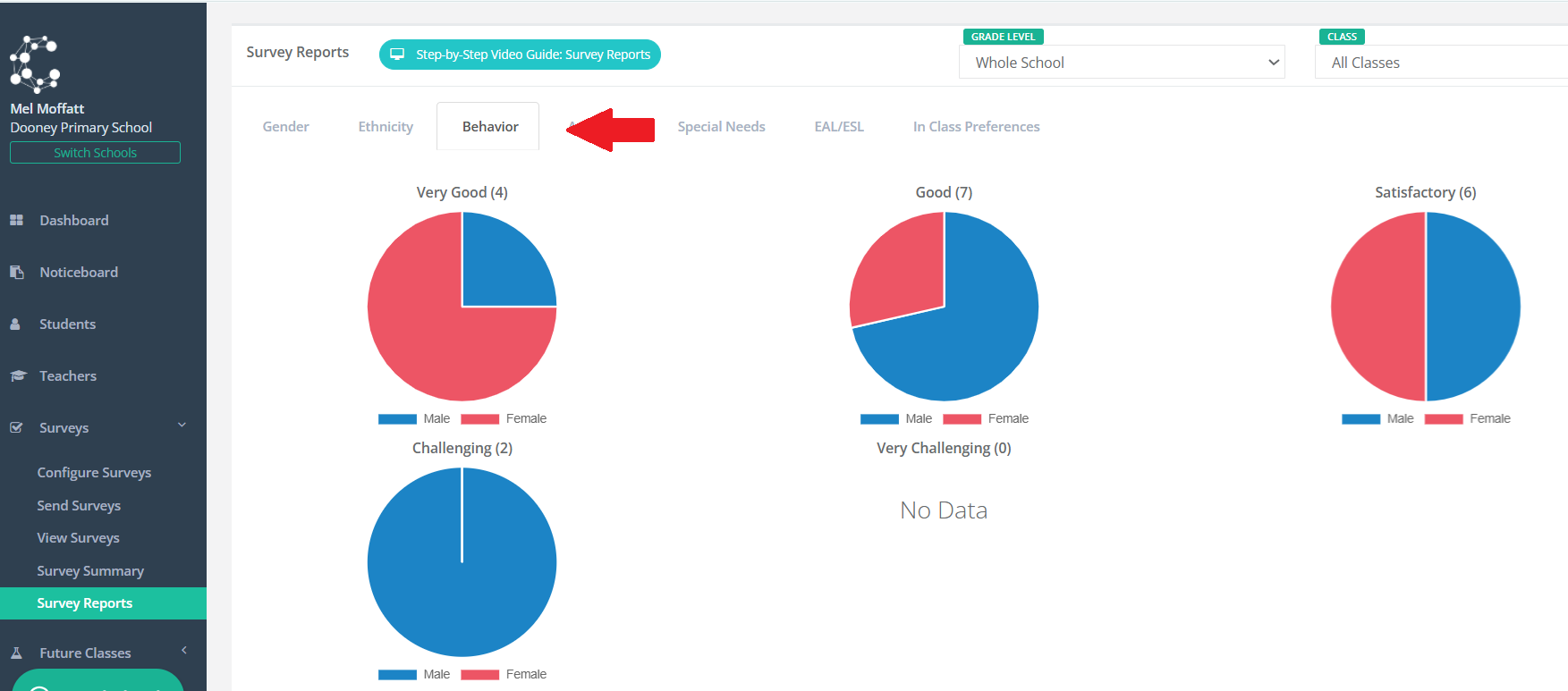Viewport: 1568px width, 691px height.
Task: Click the Future Classes flask icon
Action: tap(16, 653)
